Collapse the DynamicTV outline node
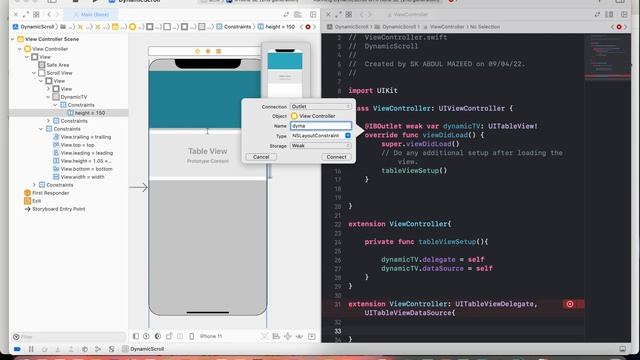This screenshot has height=360, width=640. click(x=48, y=97)
